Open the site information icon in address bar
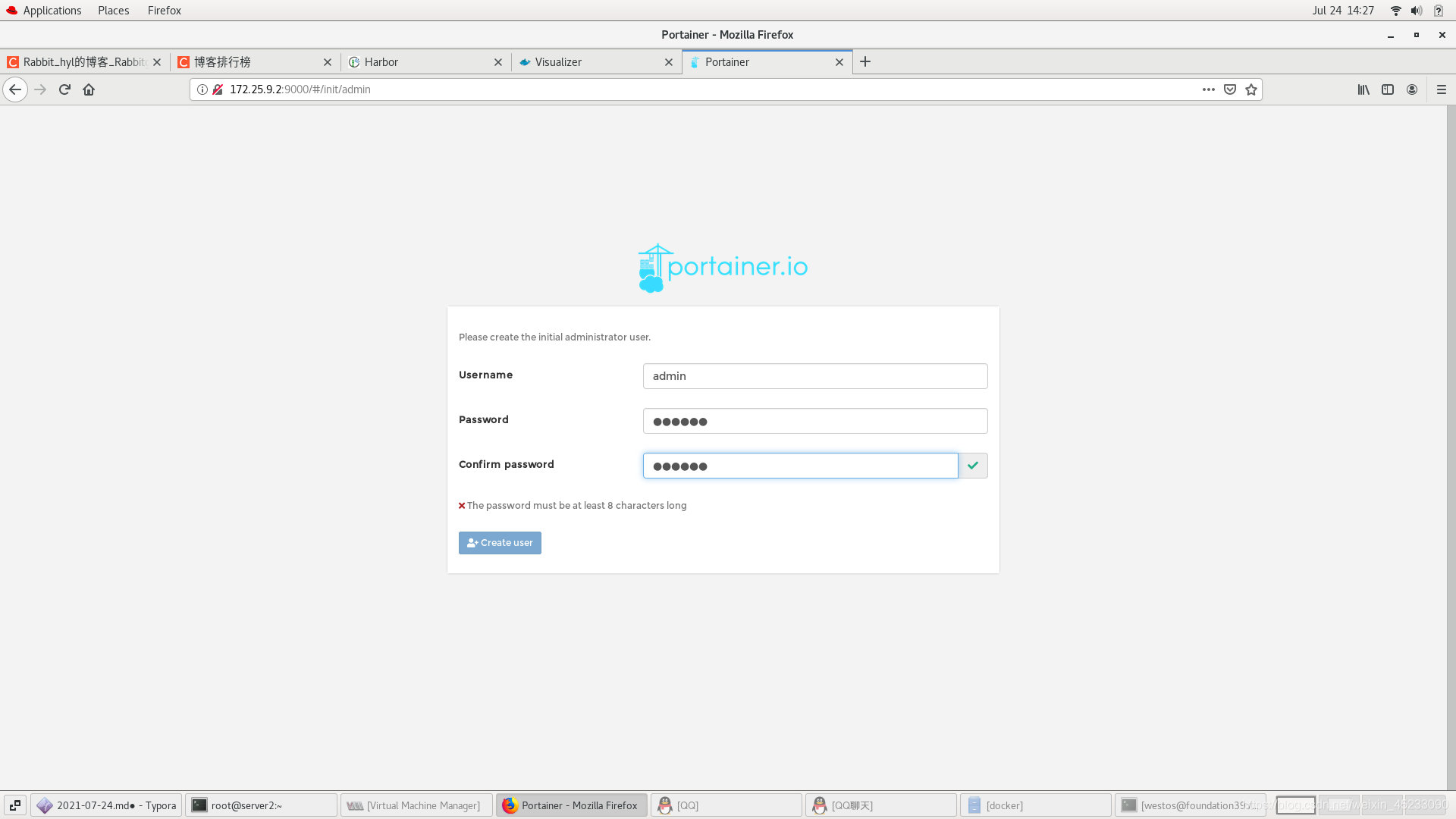 coord(202,89)
